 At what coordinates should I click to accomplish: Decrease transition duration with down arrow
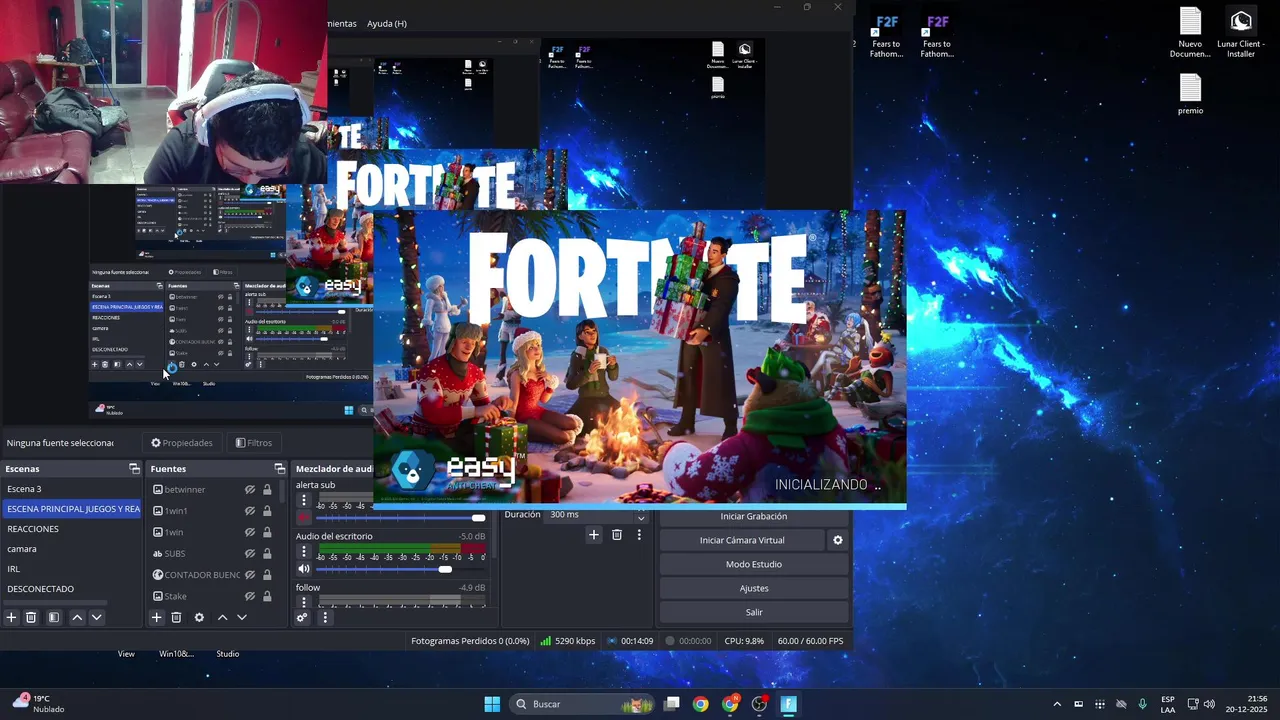point(641,519)
